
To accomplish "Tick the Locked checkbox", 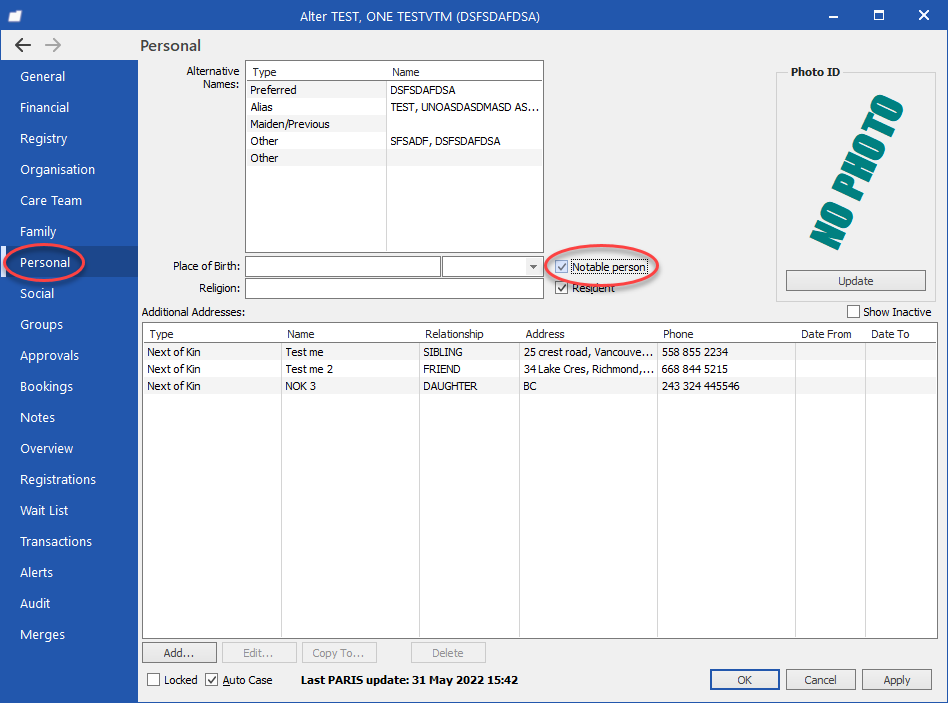I will [x=154, y=679].
